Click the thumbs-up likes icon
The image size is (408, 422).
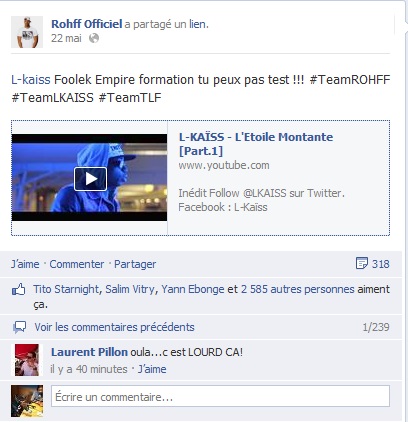(x=19, y=290)
